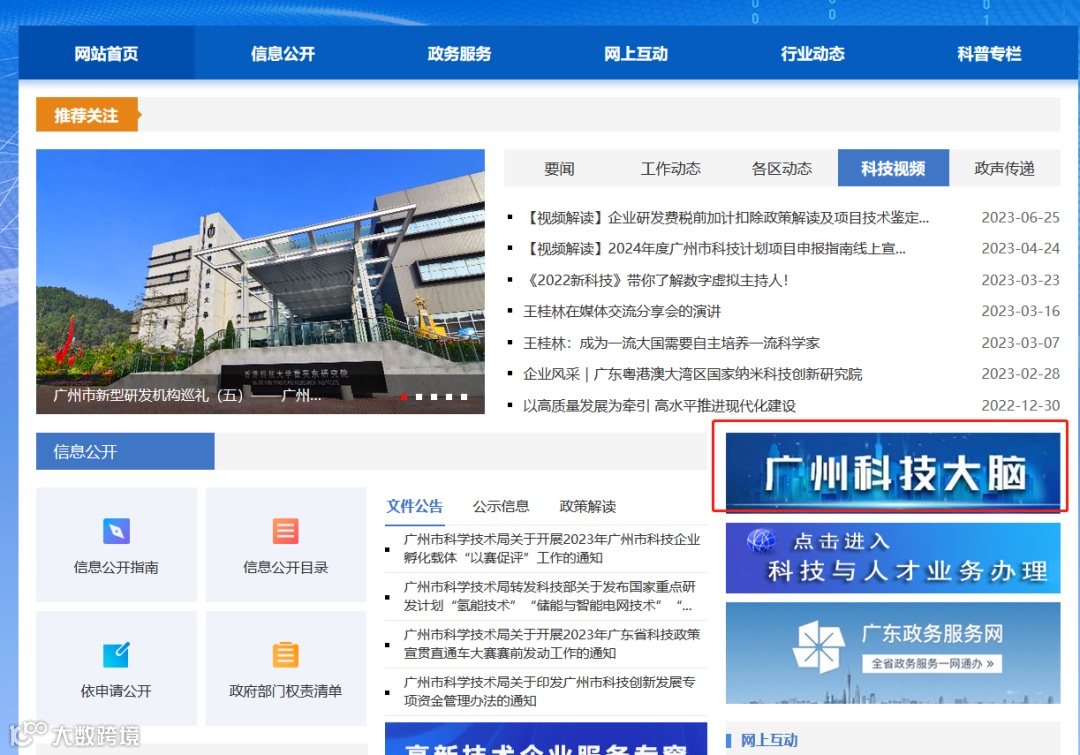This screenshot has height=755, width=1080.
Task: Open 王桂林在媒体交流分享会的演讲 link
Action: 622,311
